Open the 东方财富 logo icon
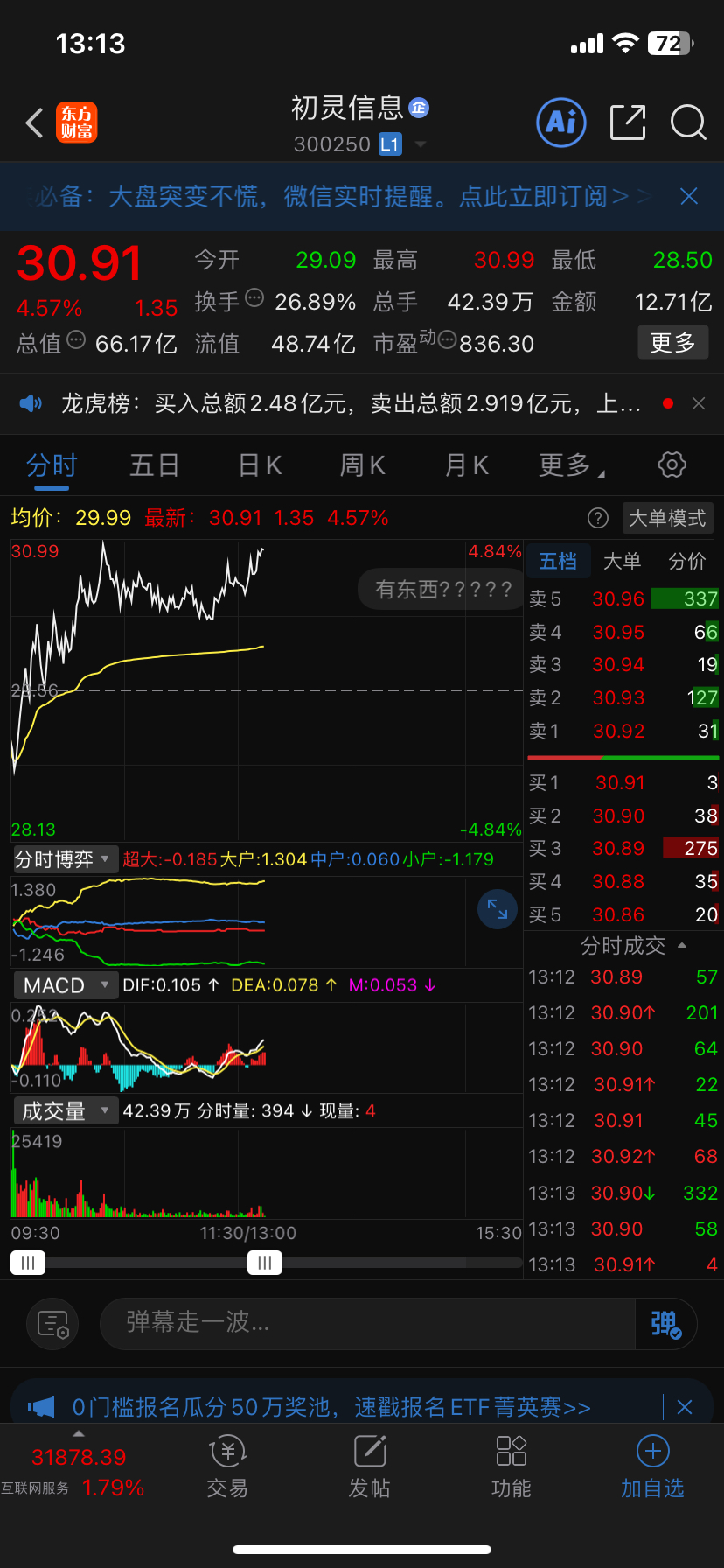The height and width of the screenshot is (1568, 724). [x=77, y=122]
